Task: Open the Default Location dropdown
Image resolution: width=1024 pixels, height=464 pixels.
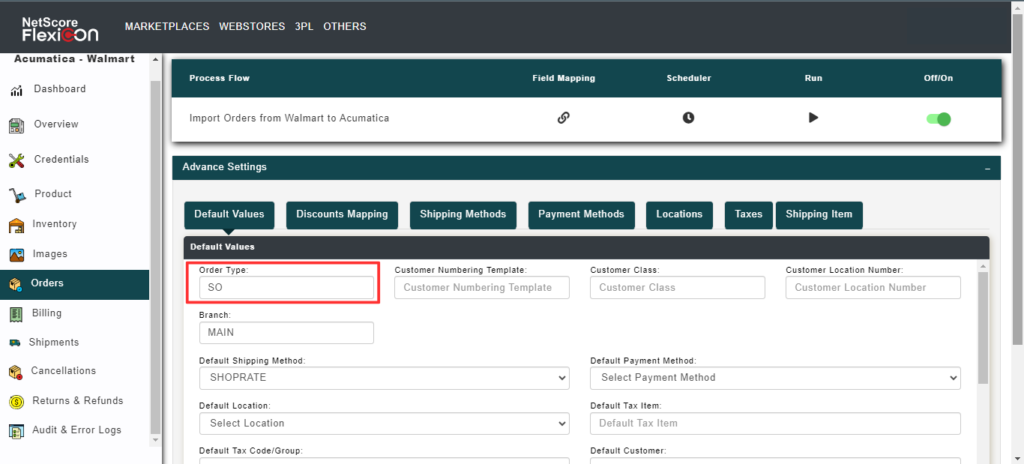Action: 385,423
